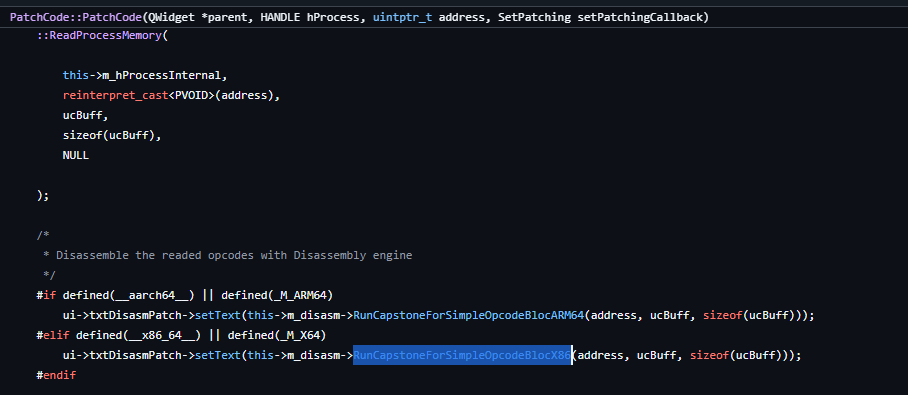Screen dimensions: 908x395
Task: Click the #if preprocessor directive
Action: [x=46, y=295]
